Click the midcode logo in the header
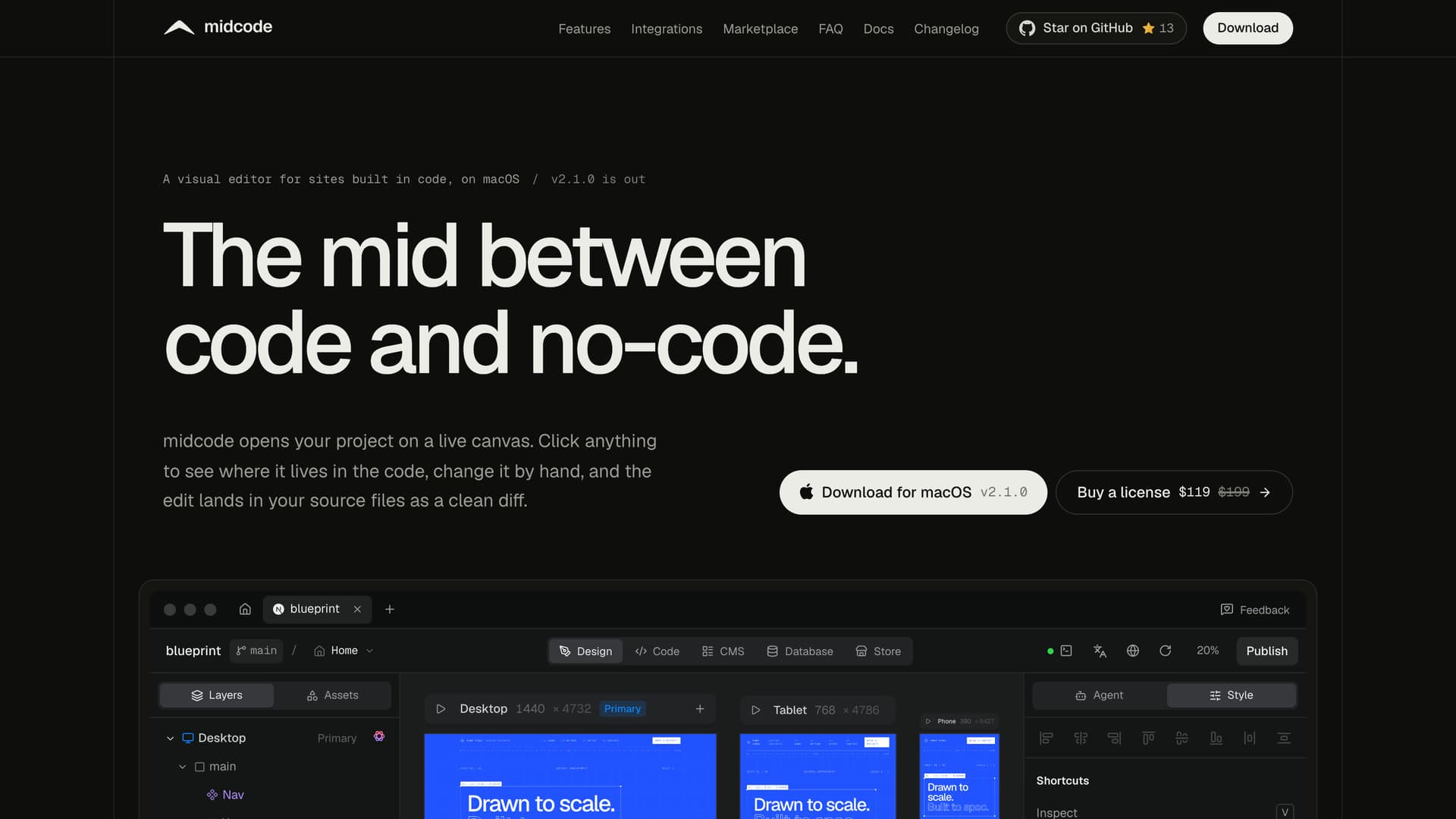Viewport: 1456px width, 819px height. [218, 27]
